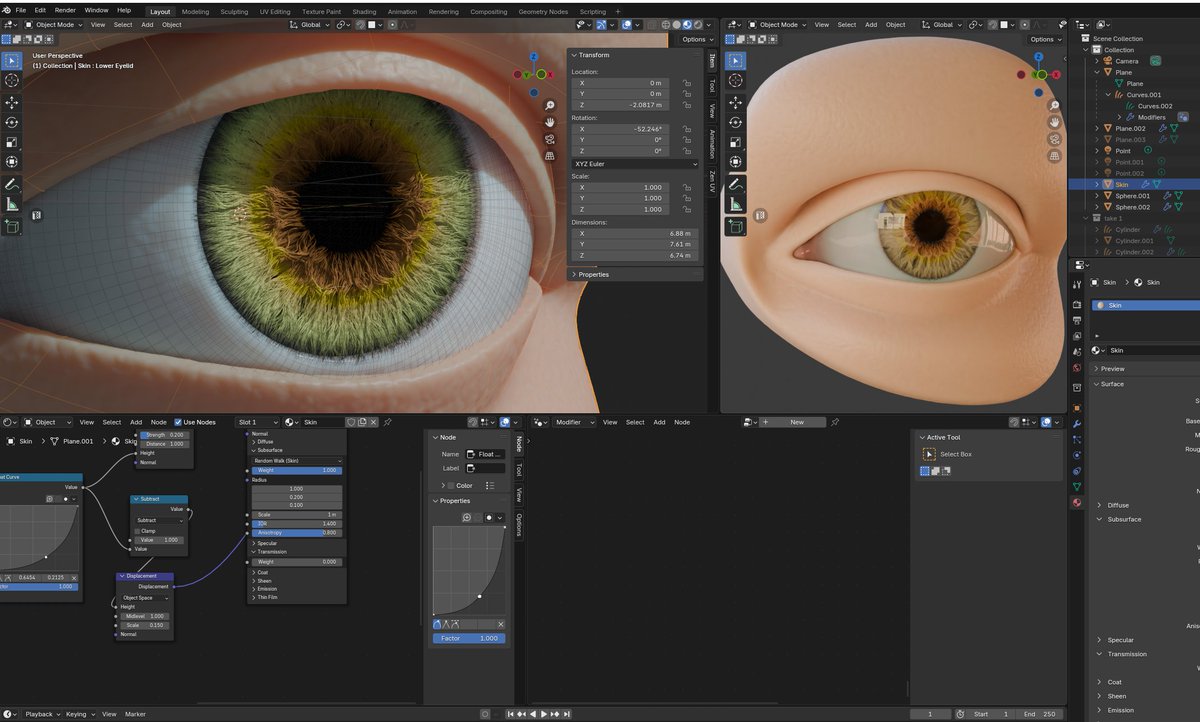Select the Scale tool

pyautogui.click(x=12, y=142)
